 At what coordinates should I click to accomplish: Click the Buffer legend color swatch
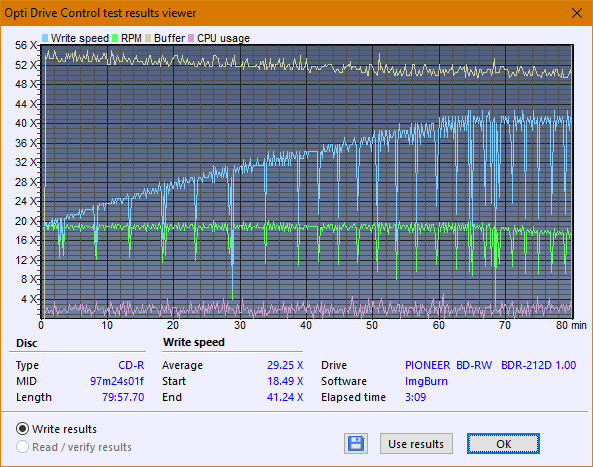click(148, 38)
